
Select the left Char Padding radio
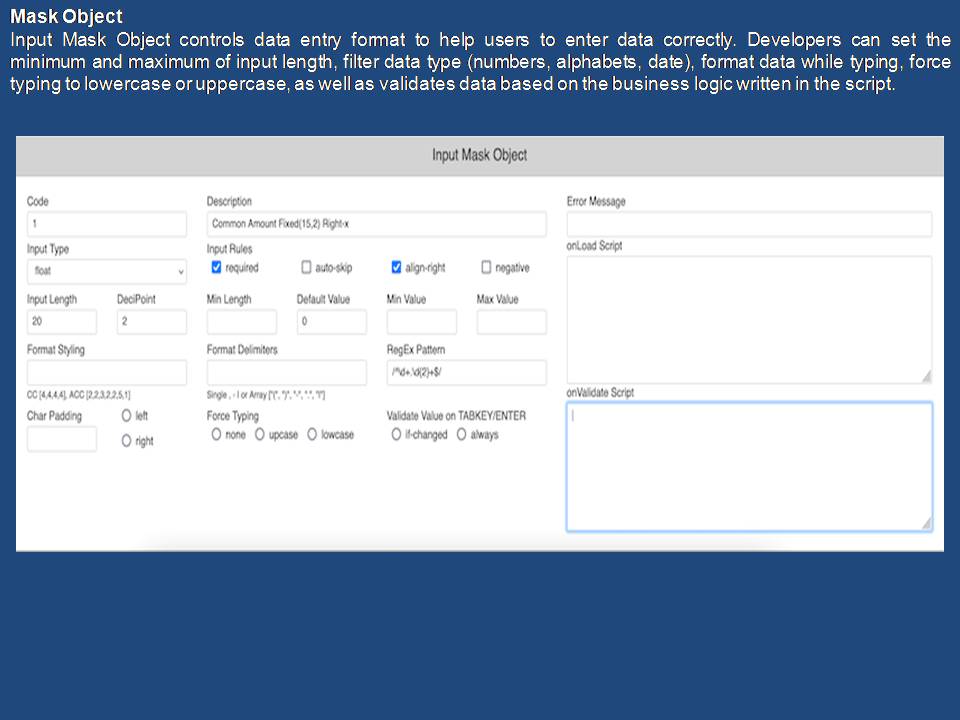tap(127, 415)
